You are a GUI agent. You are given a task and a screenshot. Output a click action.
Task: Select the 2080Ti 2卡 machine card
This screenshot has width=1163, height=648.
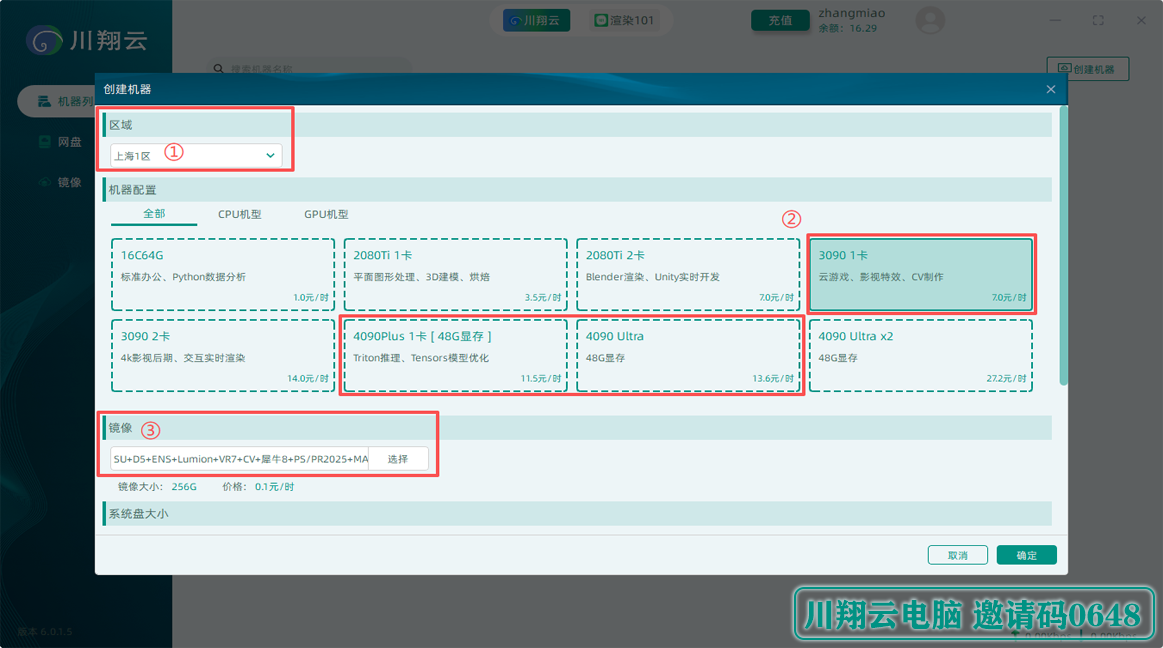[x=688, y=274]
